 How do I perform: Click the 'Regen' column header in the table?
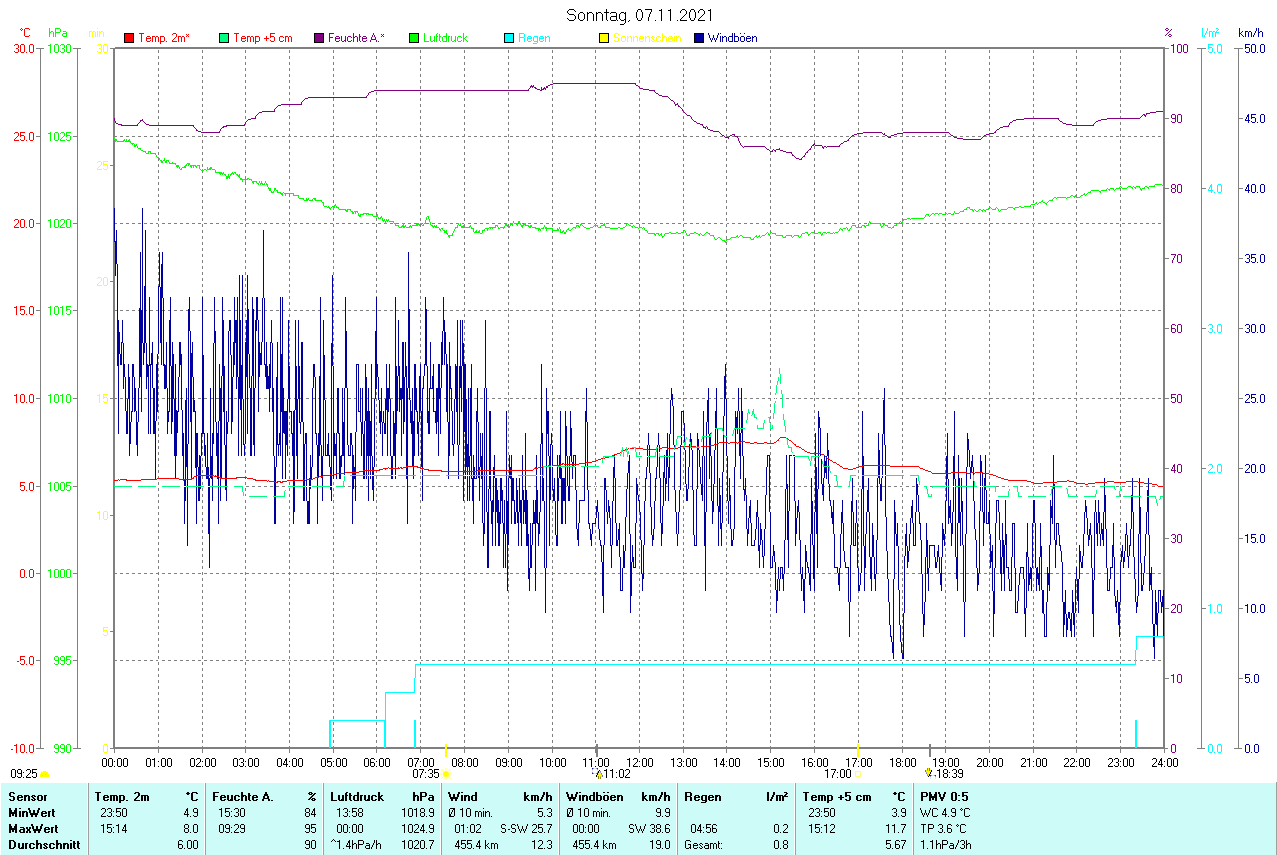pos(702,797)
